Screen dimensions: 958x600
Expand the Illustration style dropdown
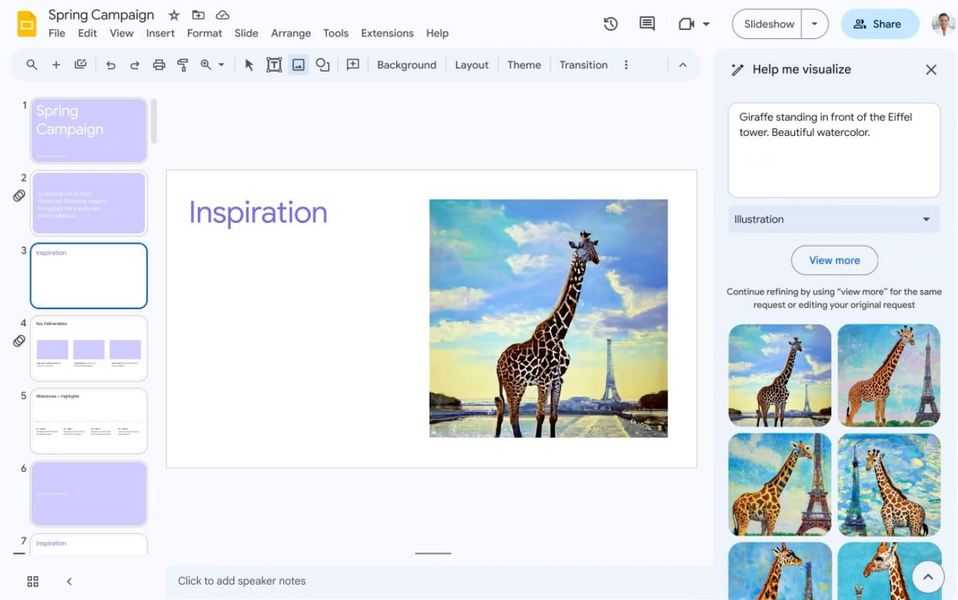(x=833, y=219)
